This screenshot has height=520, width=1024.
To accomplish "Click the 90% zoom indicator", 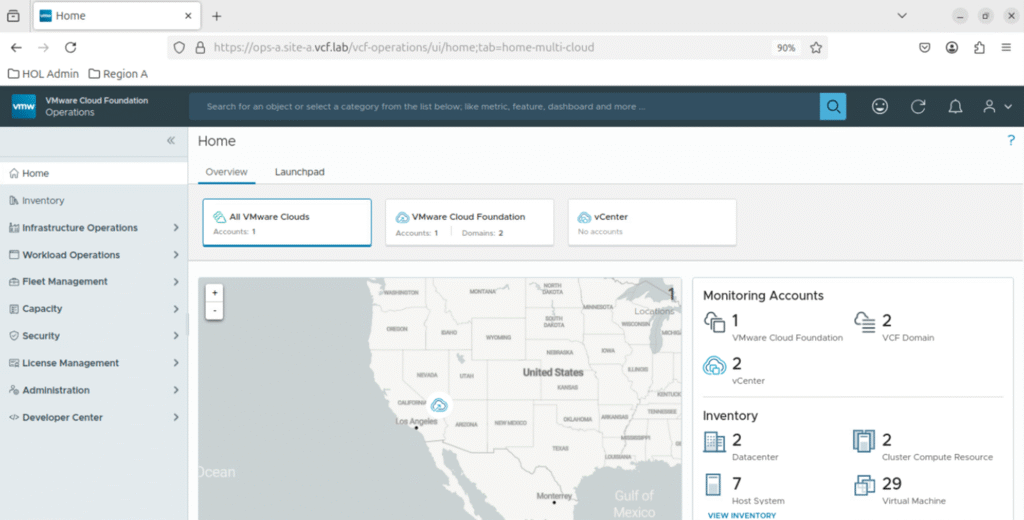I will pos(786,48).
